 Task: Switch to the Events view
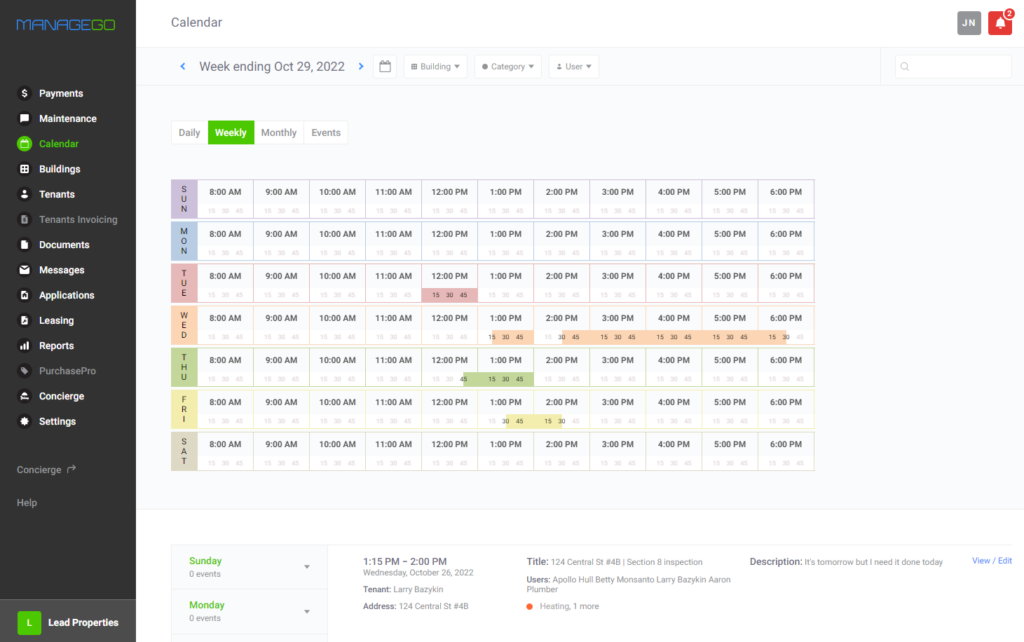coord(325,131)
